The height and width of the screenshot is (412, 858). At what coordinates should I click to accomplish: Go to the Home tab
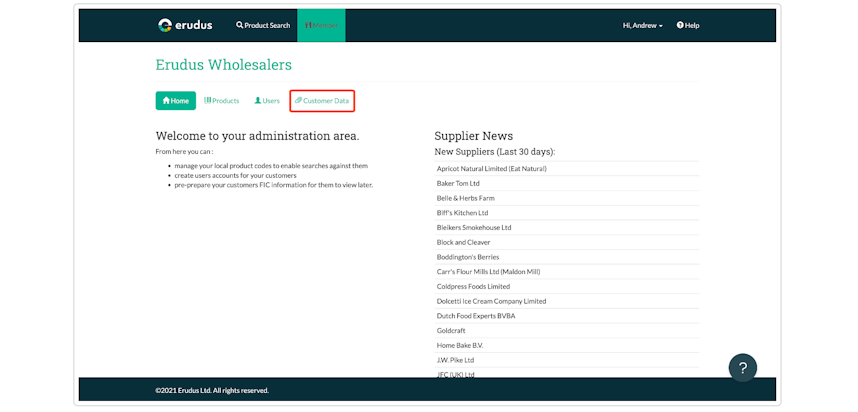click(x=176, y=101)
